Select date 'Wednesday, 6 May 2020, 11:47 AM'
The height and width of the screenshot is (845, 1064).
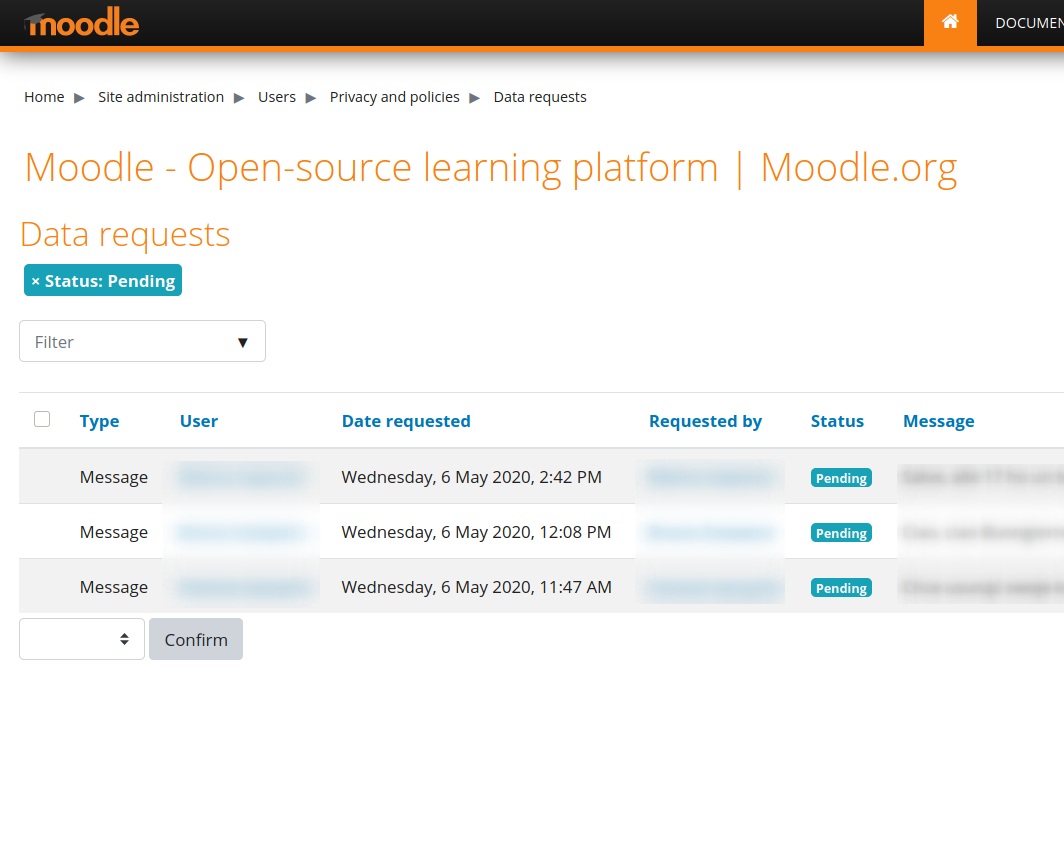[476, 587]
